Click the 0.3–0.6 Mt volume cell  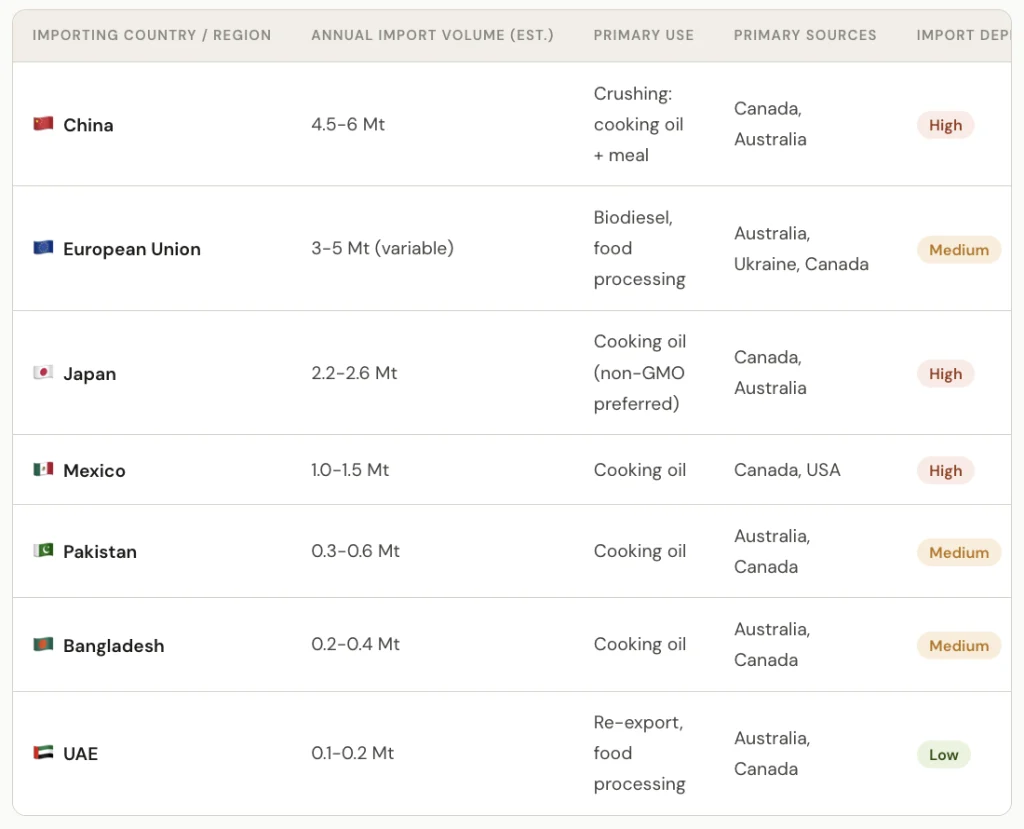(x=355, y=551)
